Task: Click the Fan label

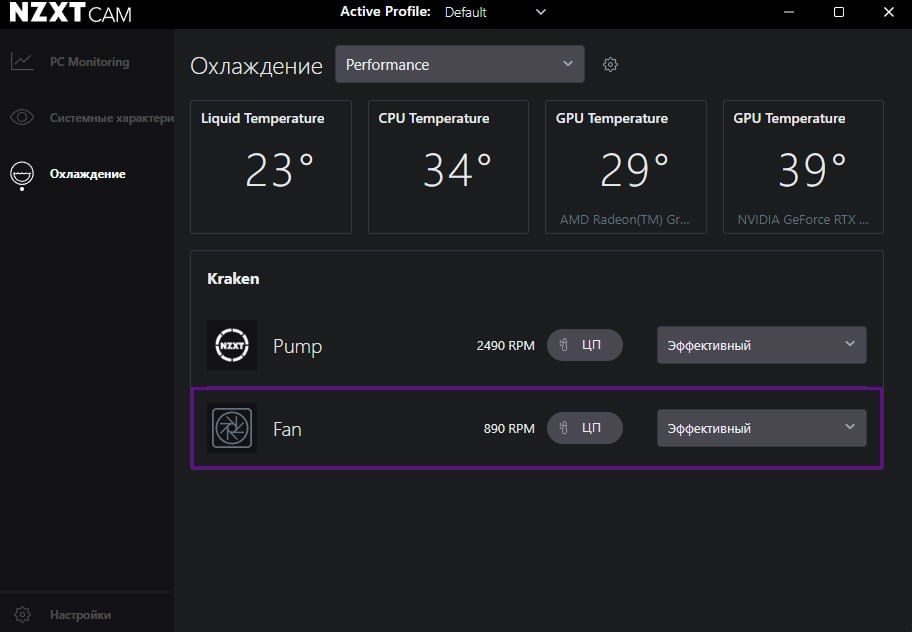Action: tap(287, 429)
